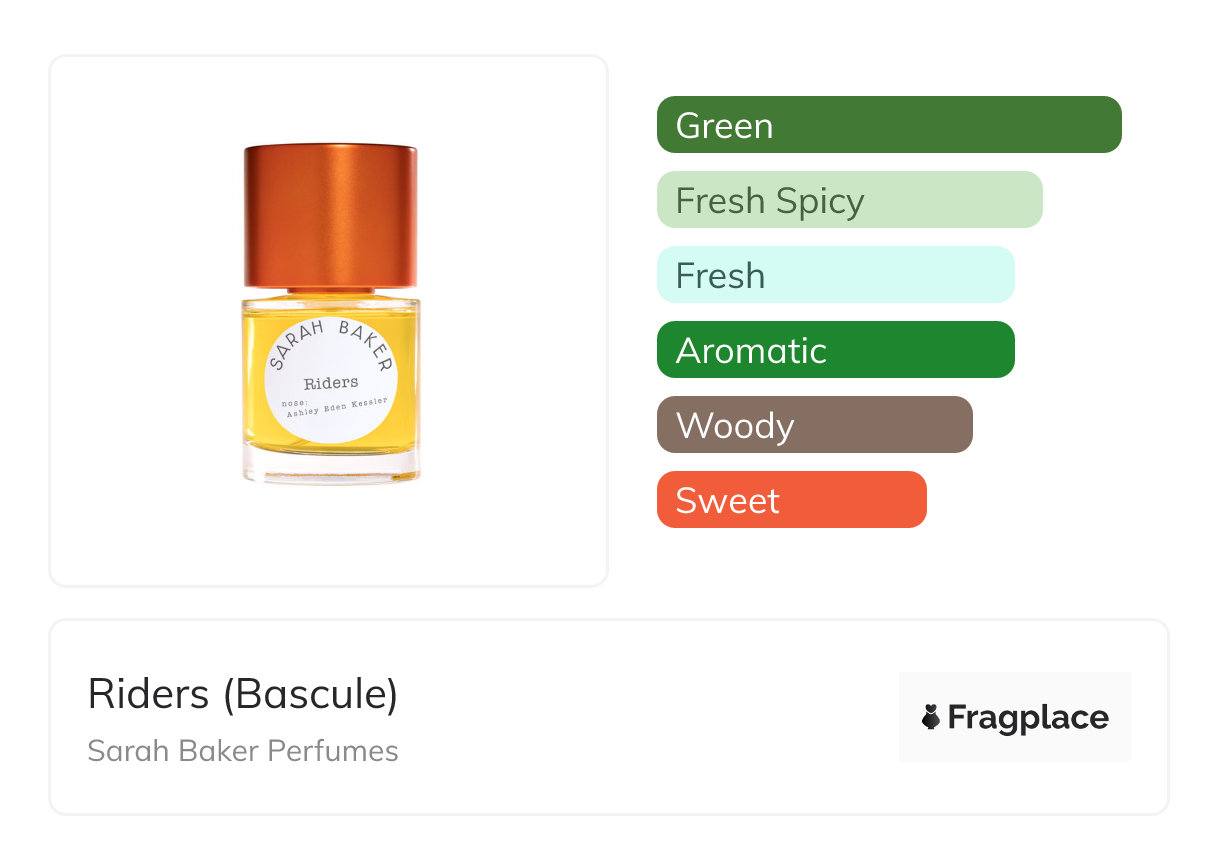
Task: Open the Sarah Baker Perfumes brand link
Action: [x=243, y=751]
